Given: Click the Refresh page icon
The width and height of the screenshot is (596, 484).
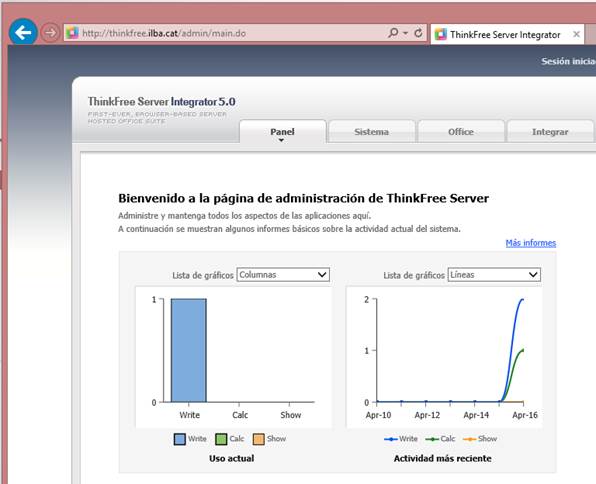Looking at the screenshot, I should tap(418, 33).
